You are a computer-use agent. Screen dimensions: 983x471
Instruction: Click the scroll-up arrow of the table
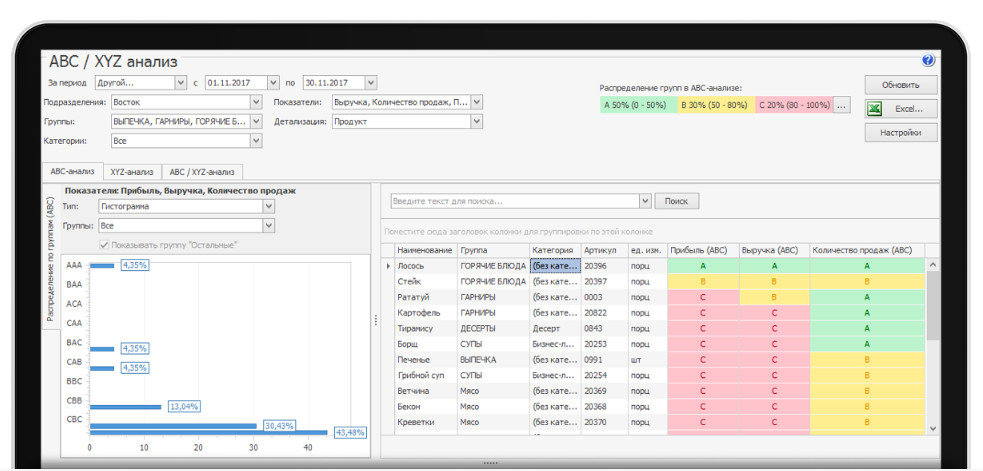(x=933, y=265)
